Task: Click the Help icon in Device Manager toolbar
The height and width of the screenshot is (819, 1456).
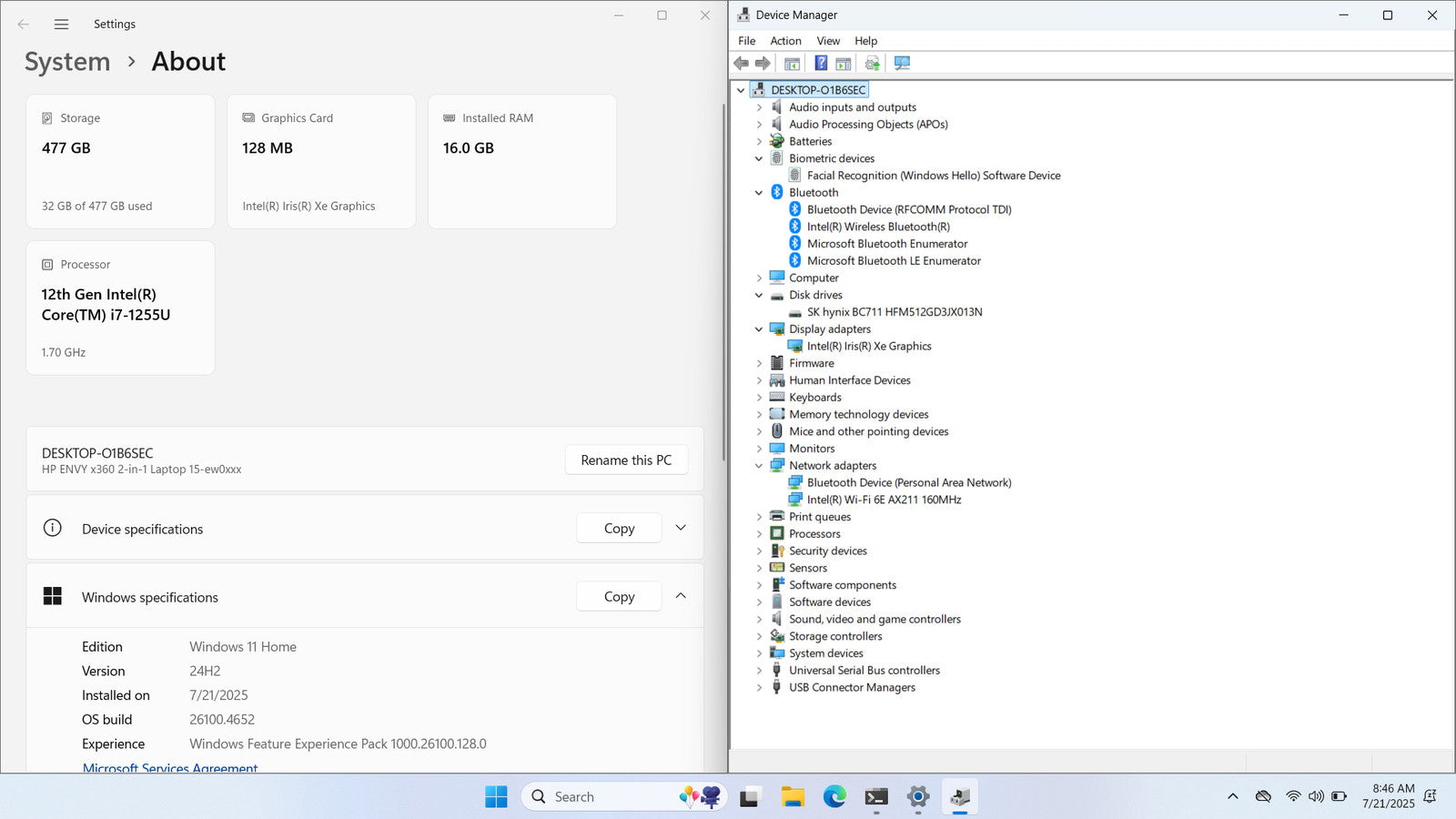Action: [821, 64]
